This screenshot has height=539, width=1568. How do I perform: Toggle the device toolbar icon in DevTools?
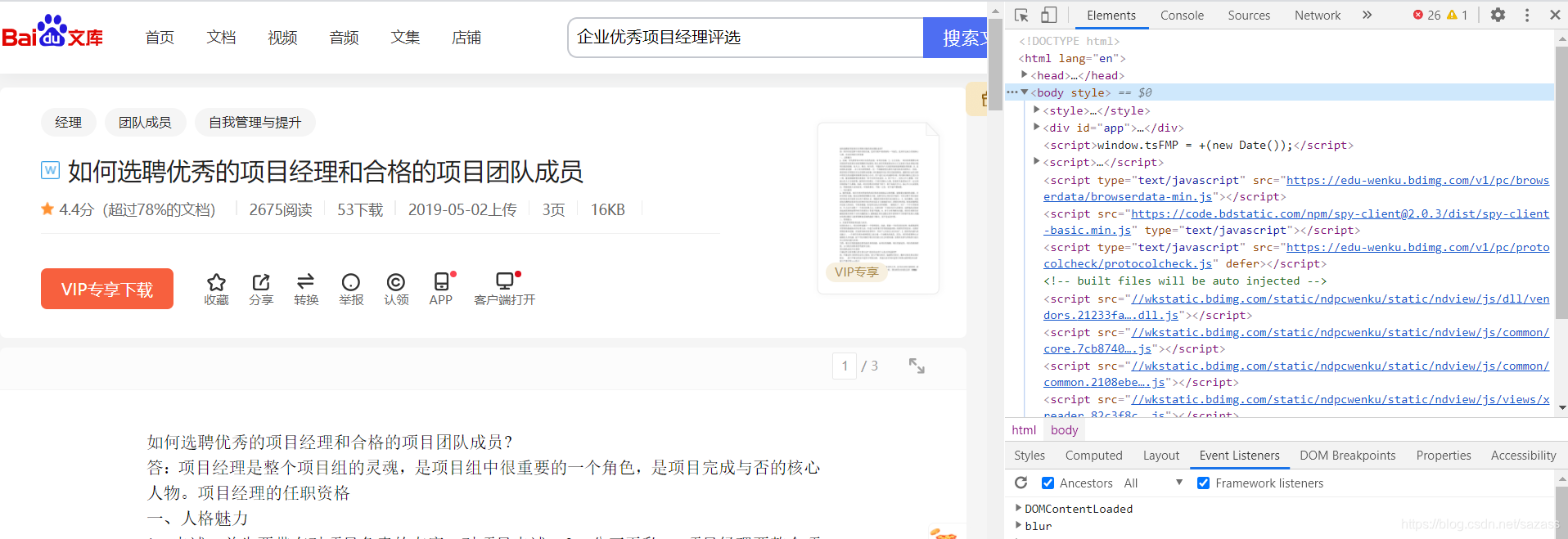(x=1049, y=15)
